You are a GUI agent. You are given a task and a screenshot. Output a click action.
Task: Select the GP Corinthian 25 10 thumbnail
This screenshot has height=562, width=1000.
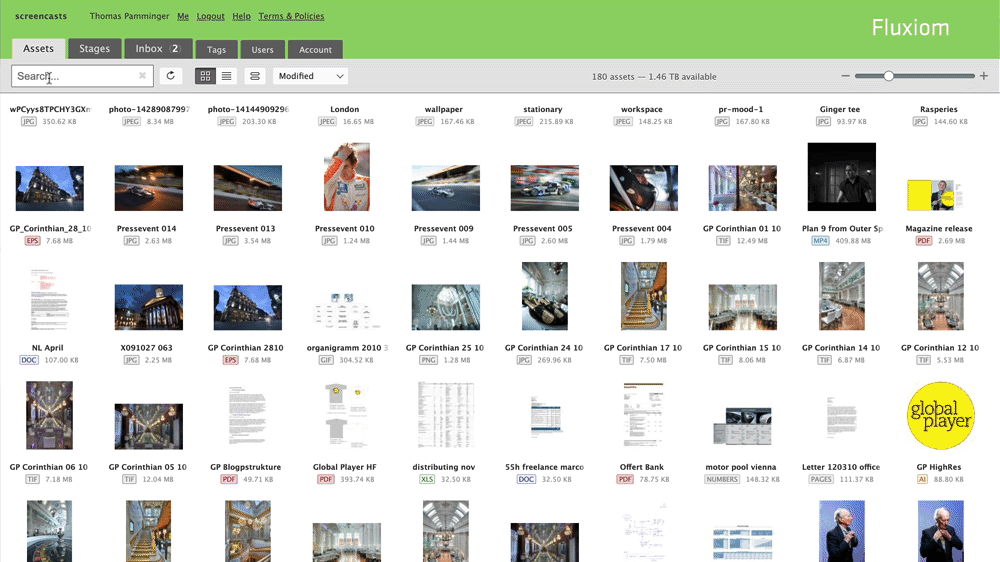(446, 307)
